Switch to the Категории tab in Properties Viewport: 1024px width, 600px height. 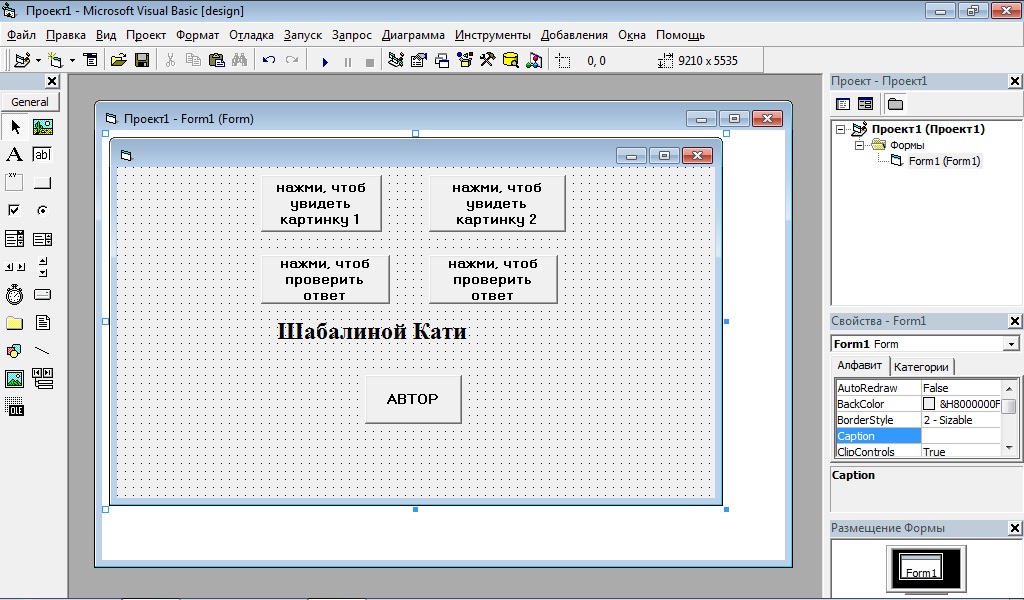(921, 366)
